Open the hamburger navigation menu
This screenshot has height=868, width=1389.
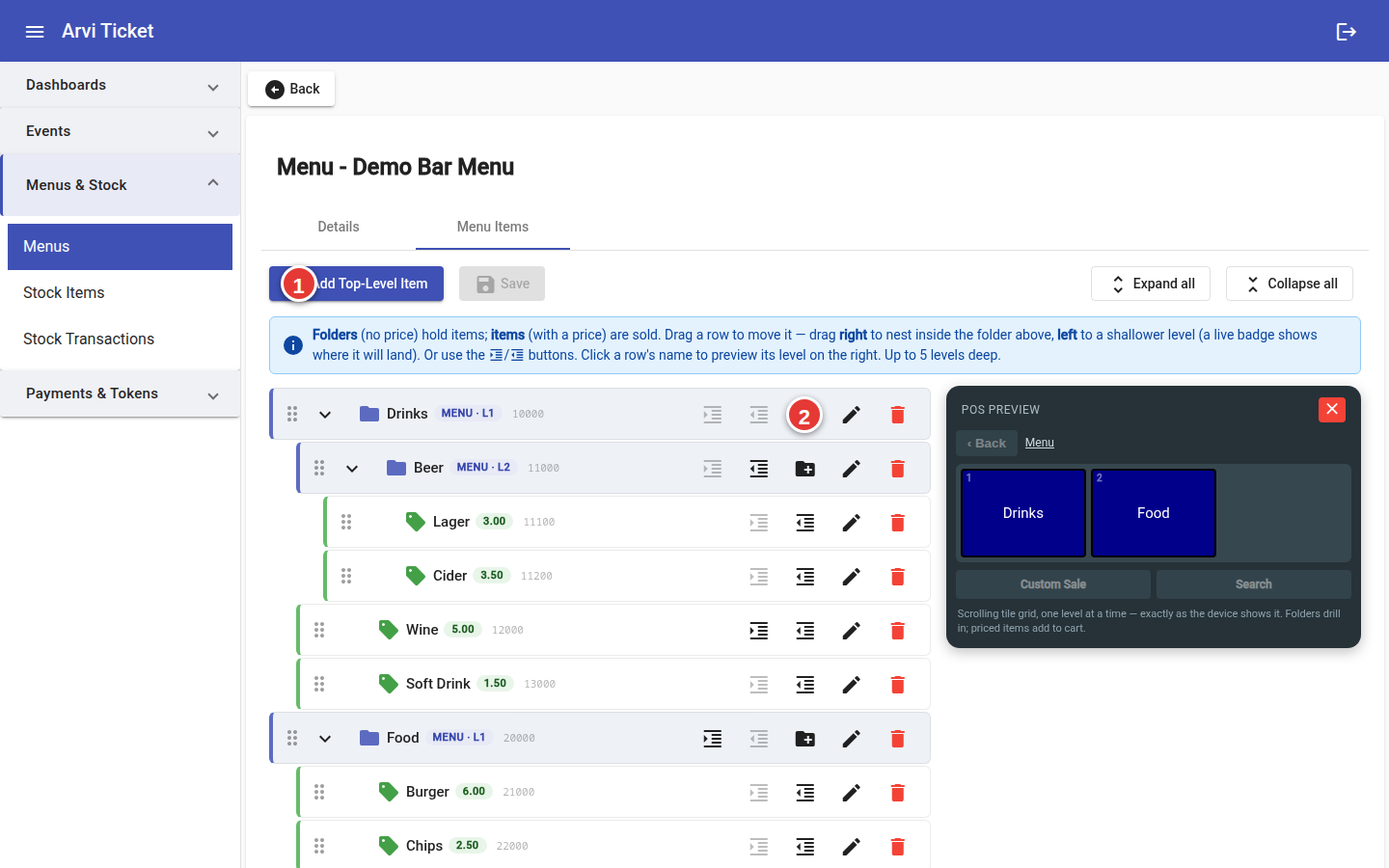tap(35, 31)
